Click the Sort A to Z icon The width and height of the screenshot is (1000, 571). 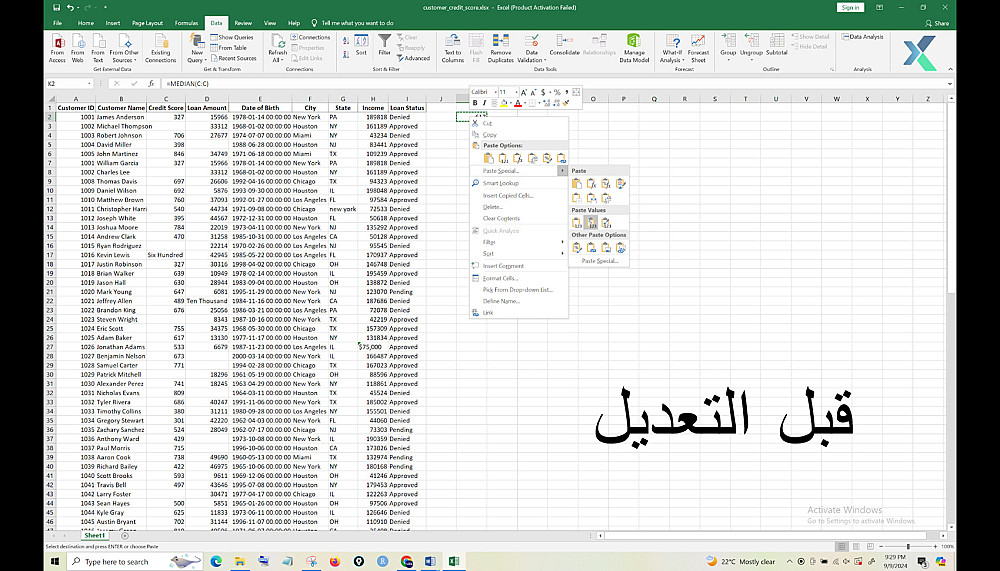click(346, 40)
